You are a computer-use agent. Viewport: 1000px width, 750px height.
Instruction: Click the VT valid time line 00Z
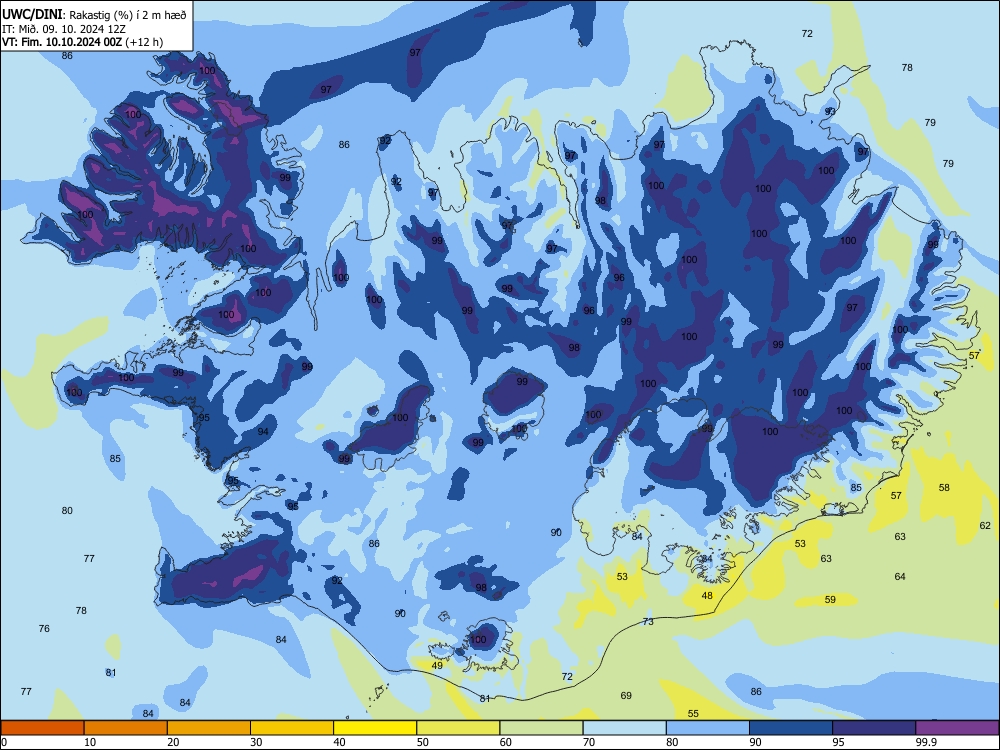point(82,42)
